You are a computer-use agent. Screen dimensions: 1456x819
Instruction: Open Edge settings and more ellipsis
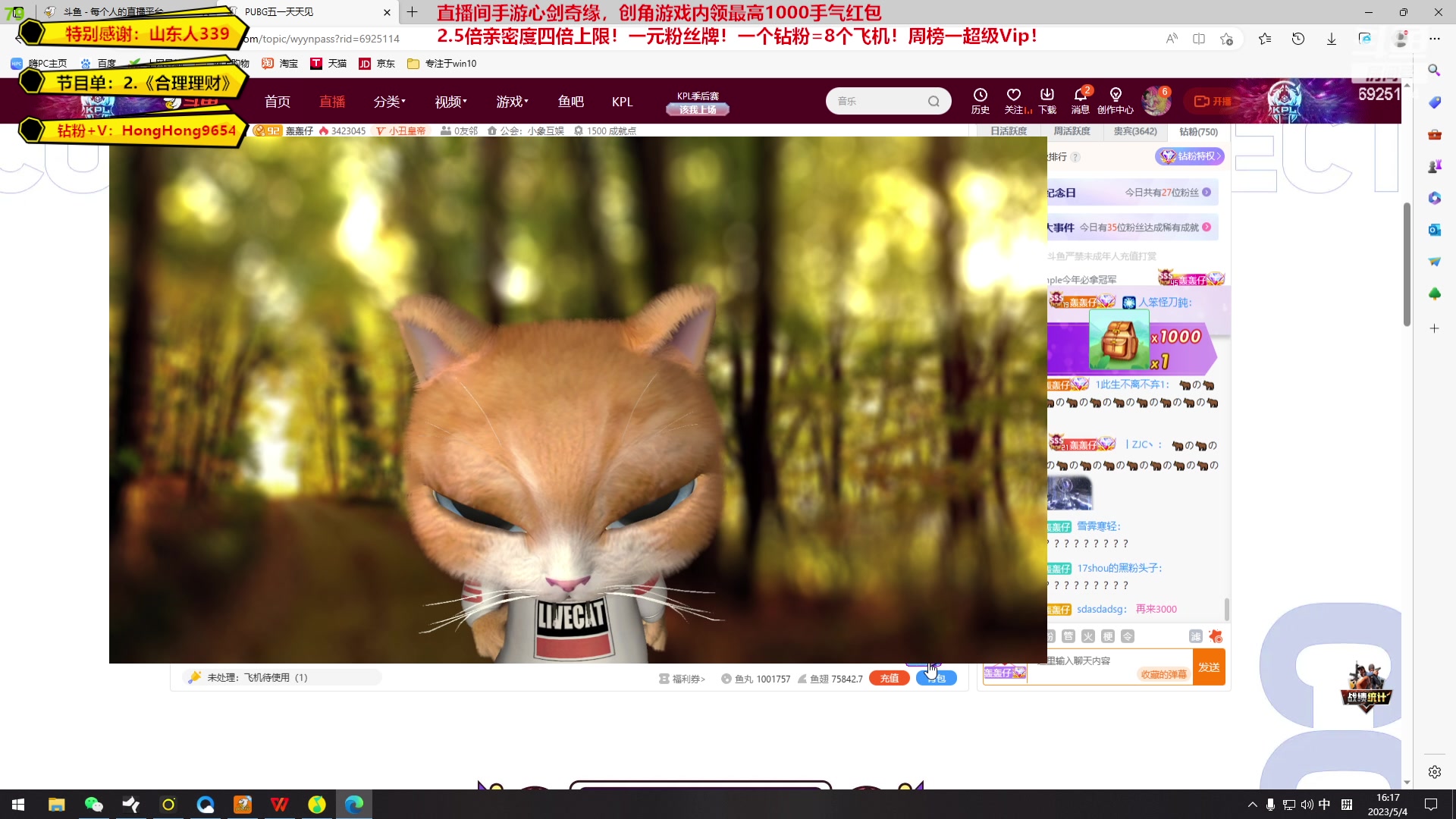pos(1435,39)
